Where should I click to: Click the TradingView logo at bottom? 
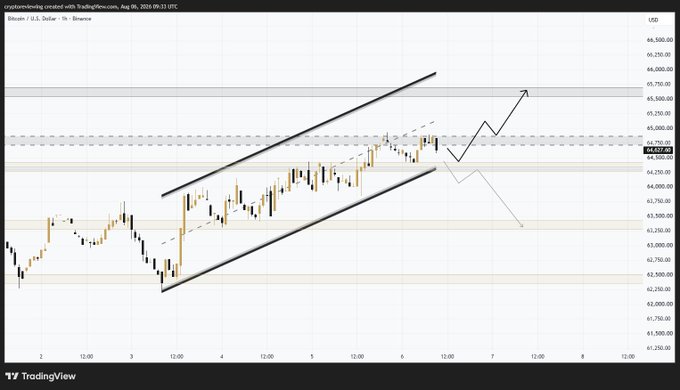pos(41,376)
